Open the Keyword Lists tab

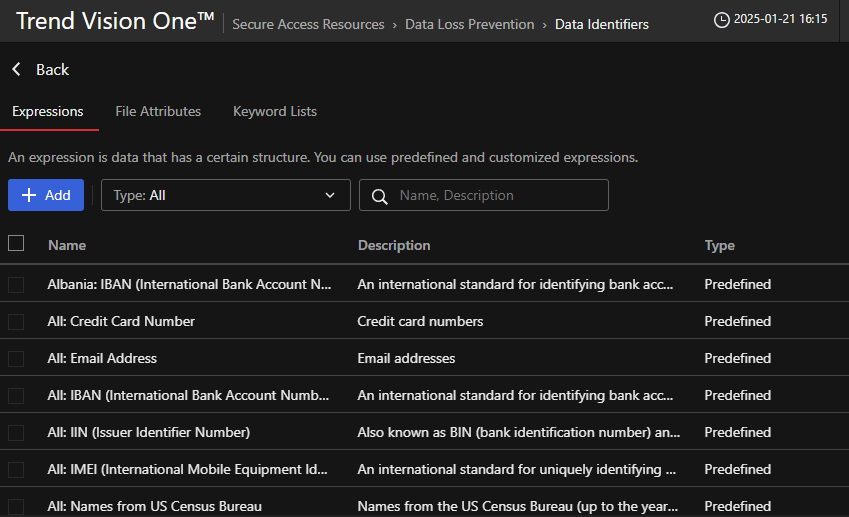click(x=275, y=111)
